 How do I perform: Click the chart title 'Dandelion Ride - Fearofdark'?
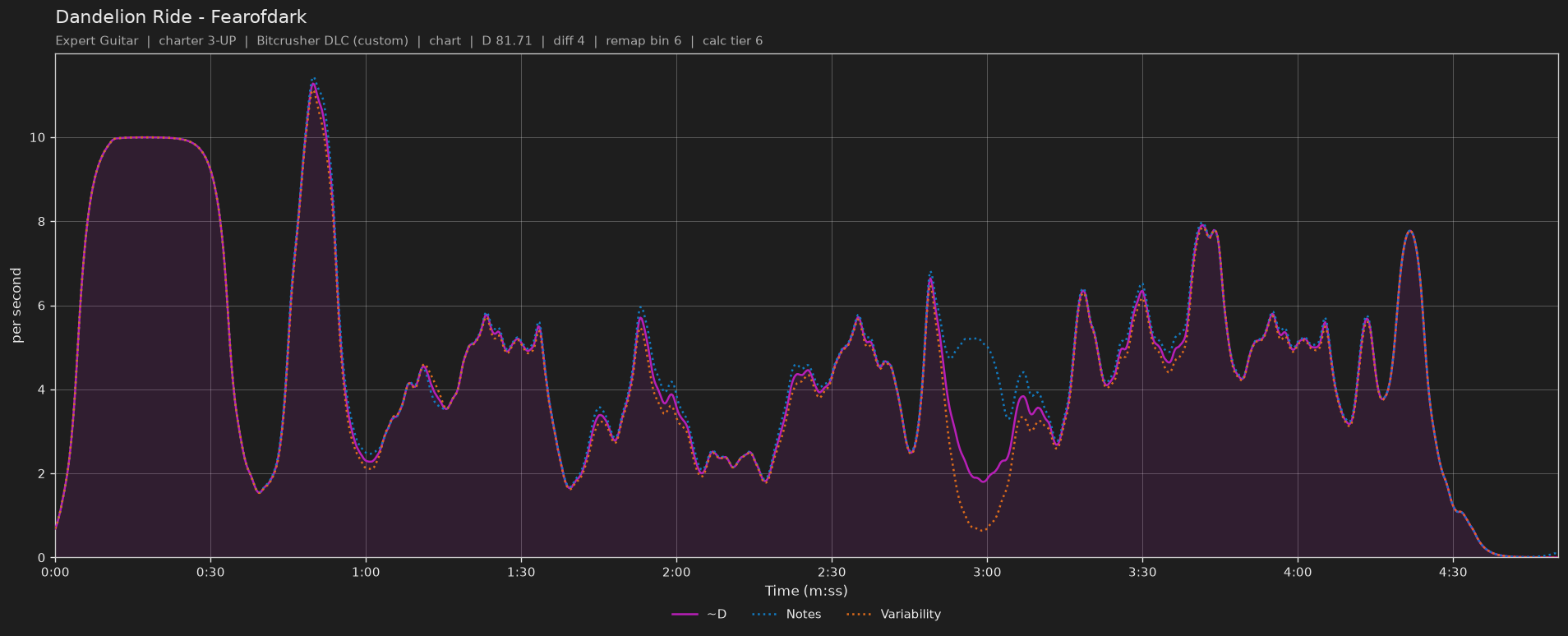pos(181,16)
